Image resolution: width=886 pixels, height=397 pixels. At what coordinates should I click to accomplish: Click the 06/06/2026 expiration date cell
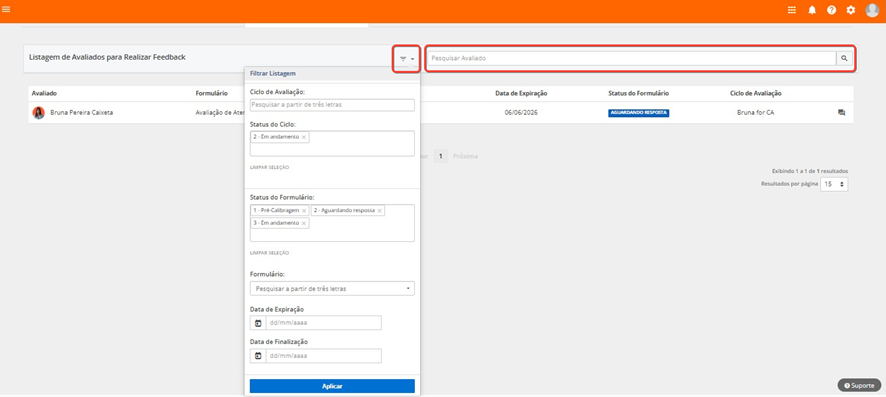(521, 113)
